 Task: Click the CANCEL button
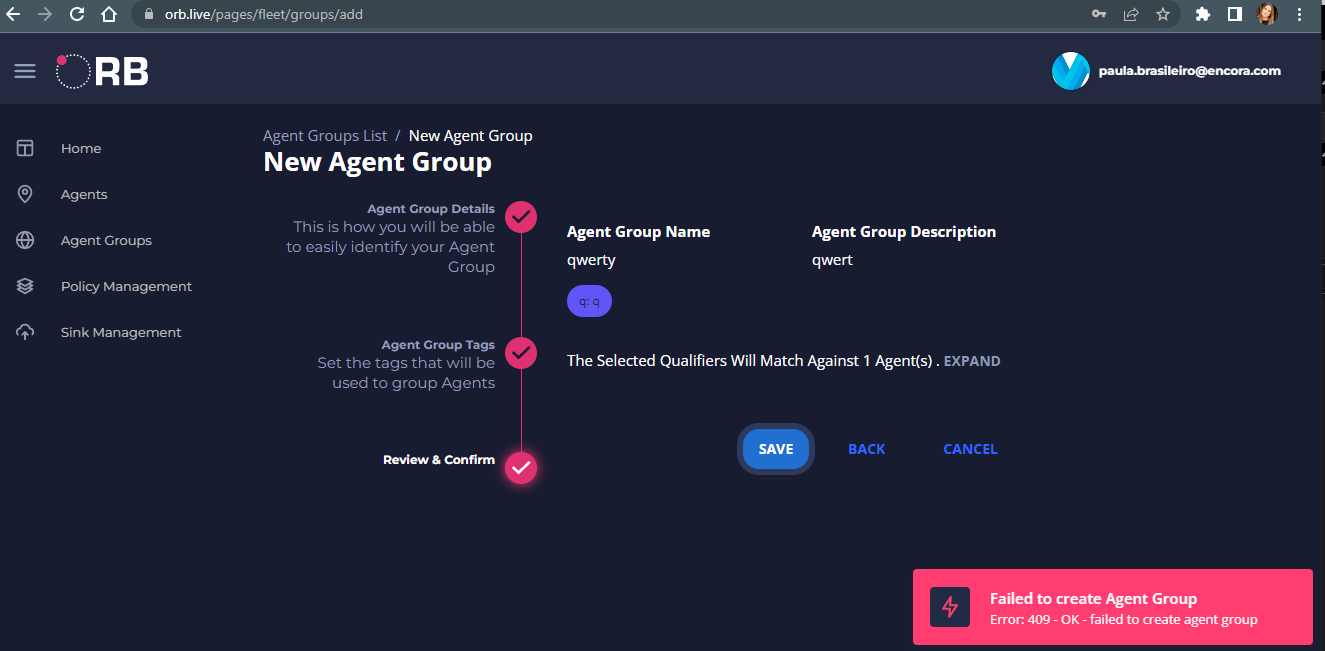point(970,449)
